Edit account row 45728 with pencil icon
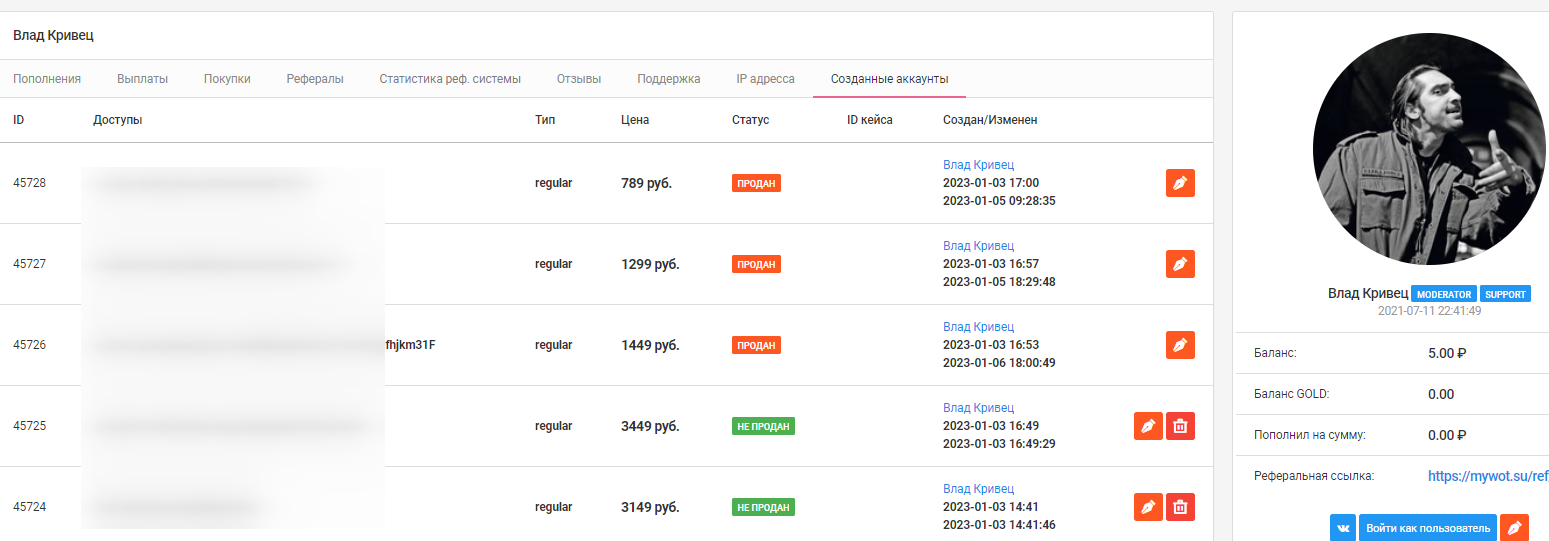Screen dimensions: 1549x541 point(1180,183)
